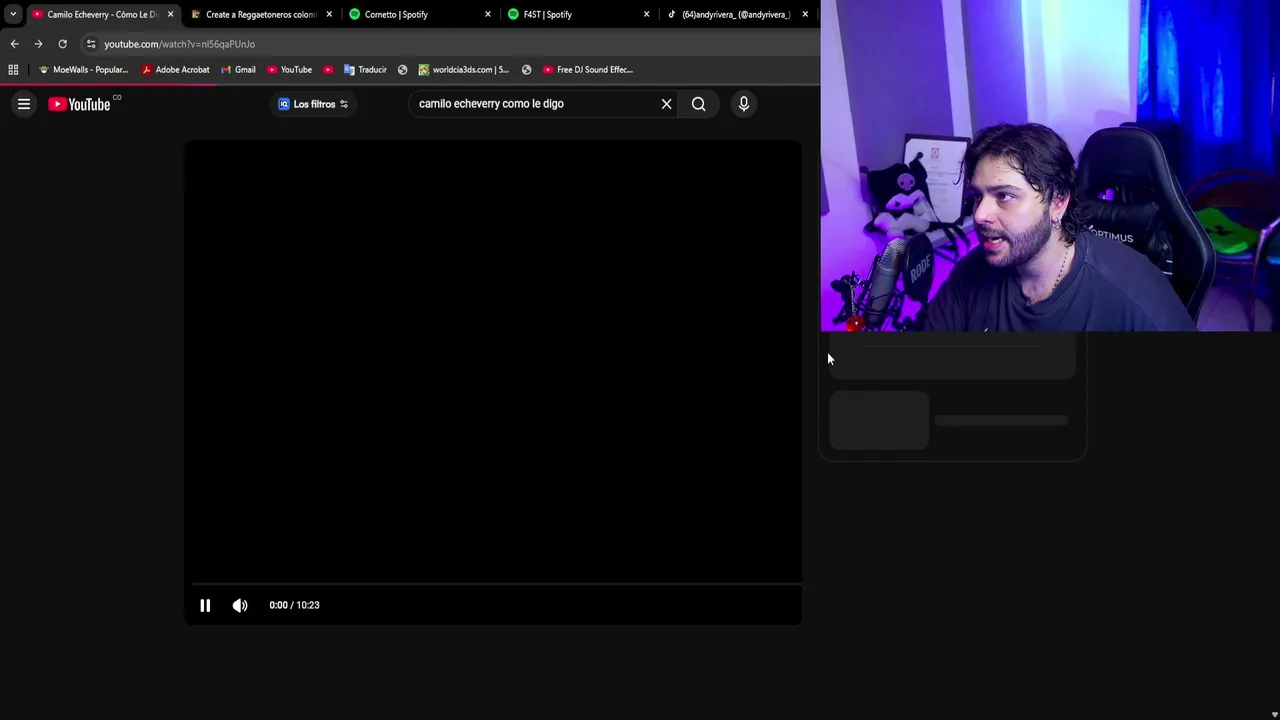Screen dimensions: 1280x720
Task: Click the black video player area
Action: tap(493, 360)
